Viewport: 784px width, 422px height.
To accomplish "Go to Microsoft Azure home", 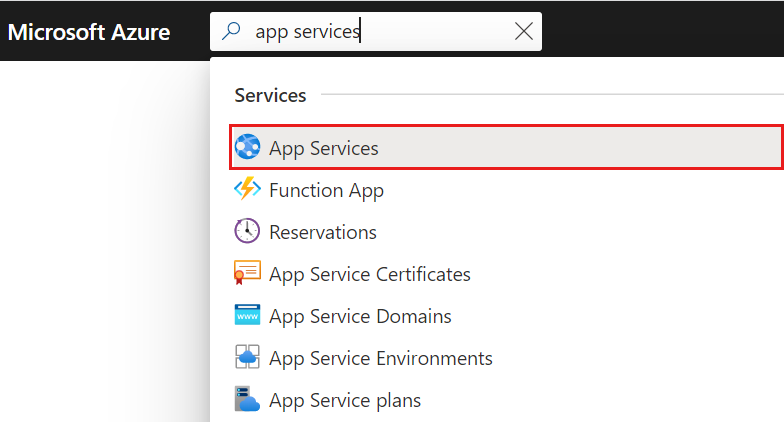I will [89, 32].
